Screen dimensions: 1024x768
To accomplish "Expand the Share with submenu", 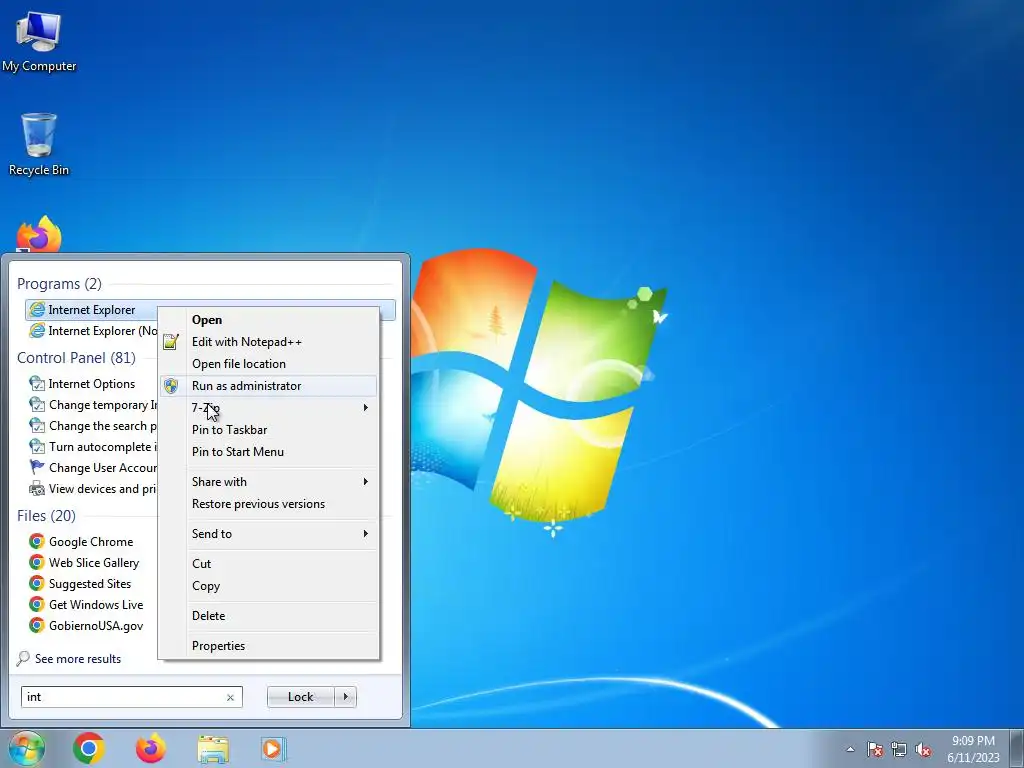I will [268, 481].
